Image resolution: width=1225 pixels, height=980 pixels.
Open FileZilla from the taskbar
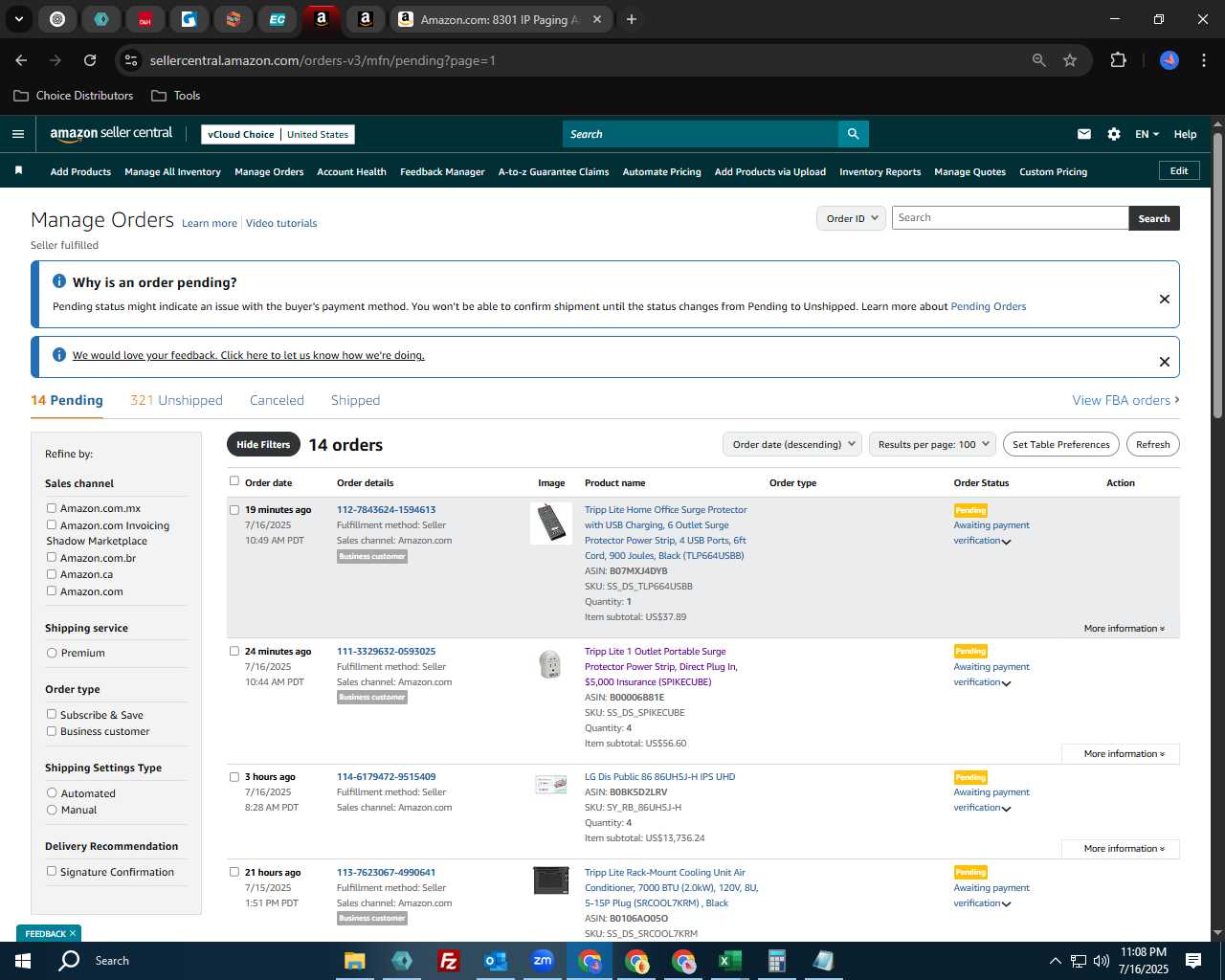pyautogui.click(x=448, y=961)
